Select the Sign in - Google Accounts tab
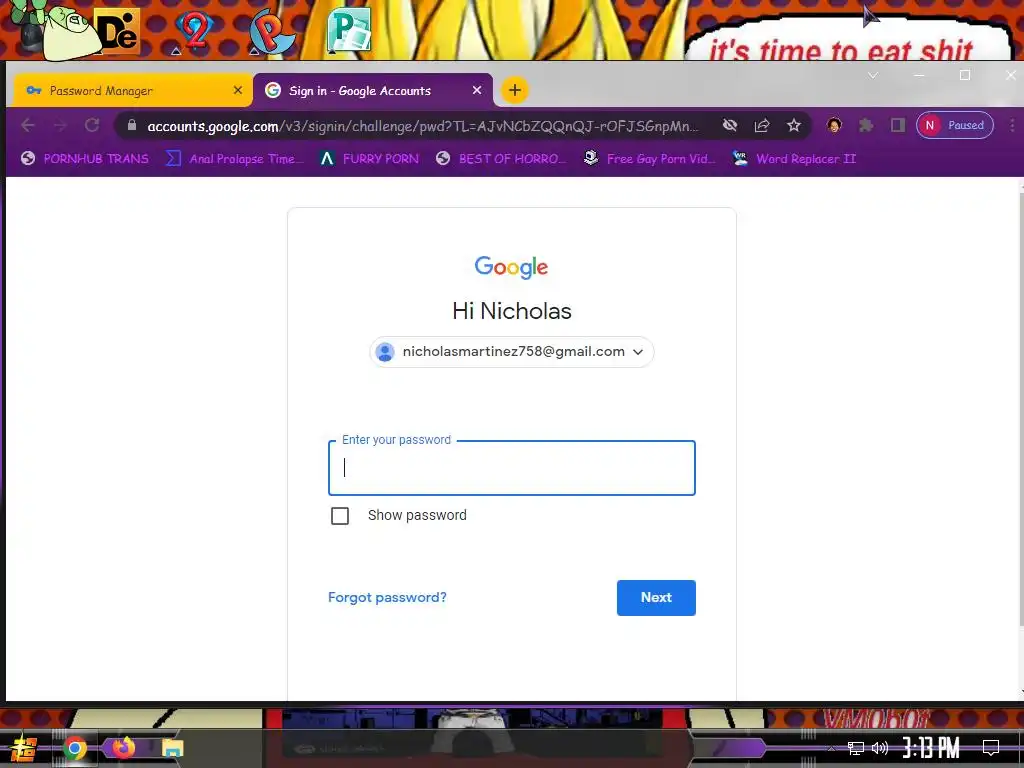 point(372,90)
